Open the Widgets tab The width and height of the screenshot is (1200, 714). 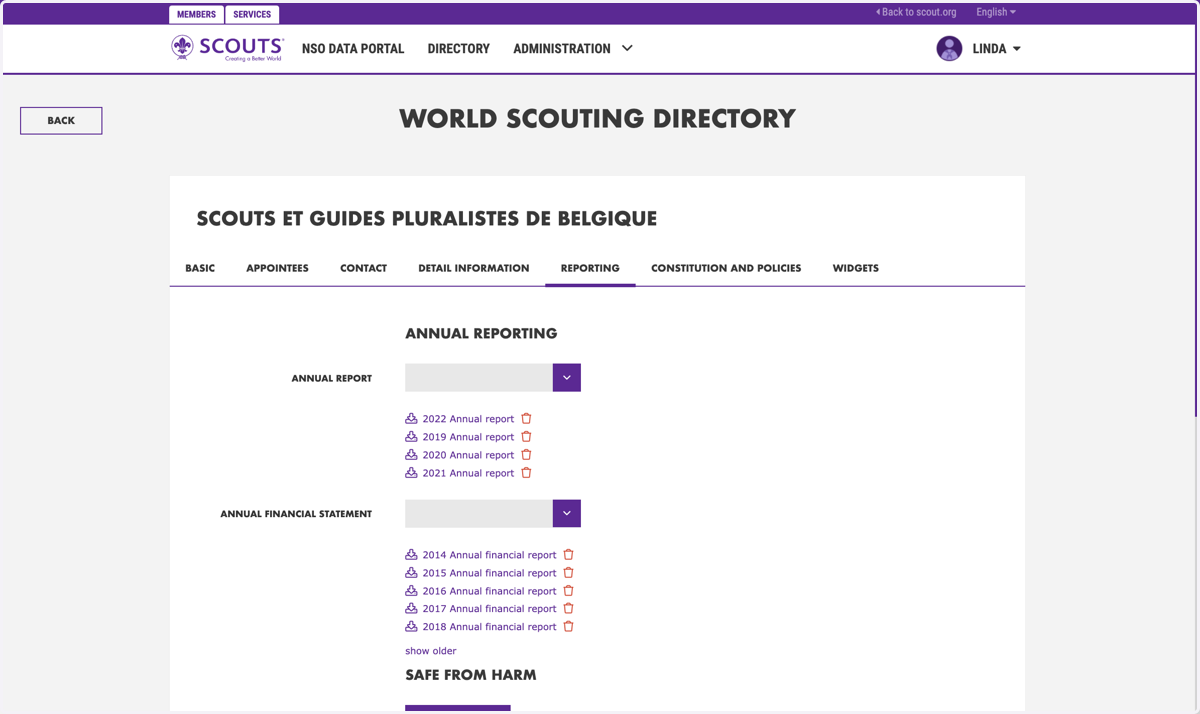coord(856,268)
